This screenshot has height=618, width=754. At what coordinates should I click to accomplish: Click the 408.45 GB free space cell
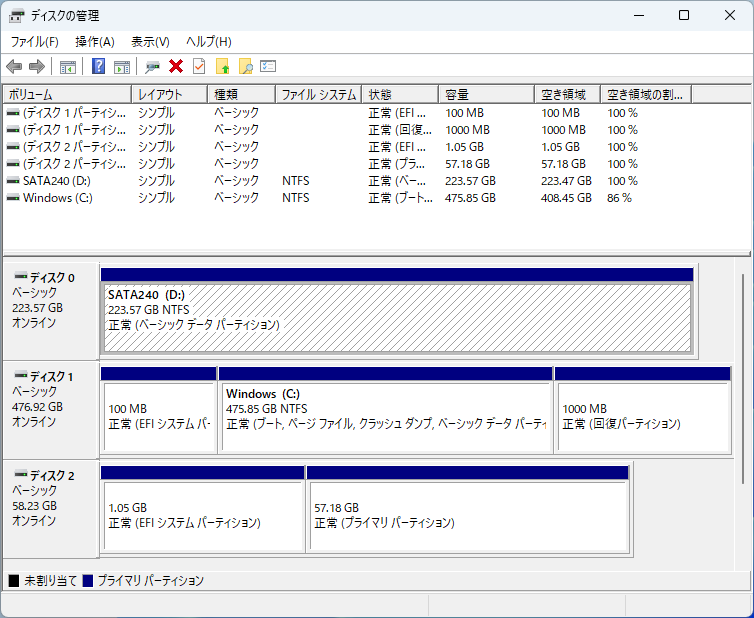pos(566,198)
